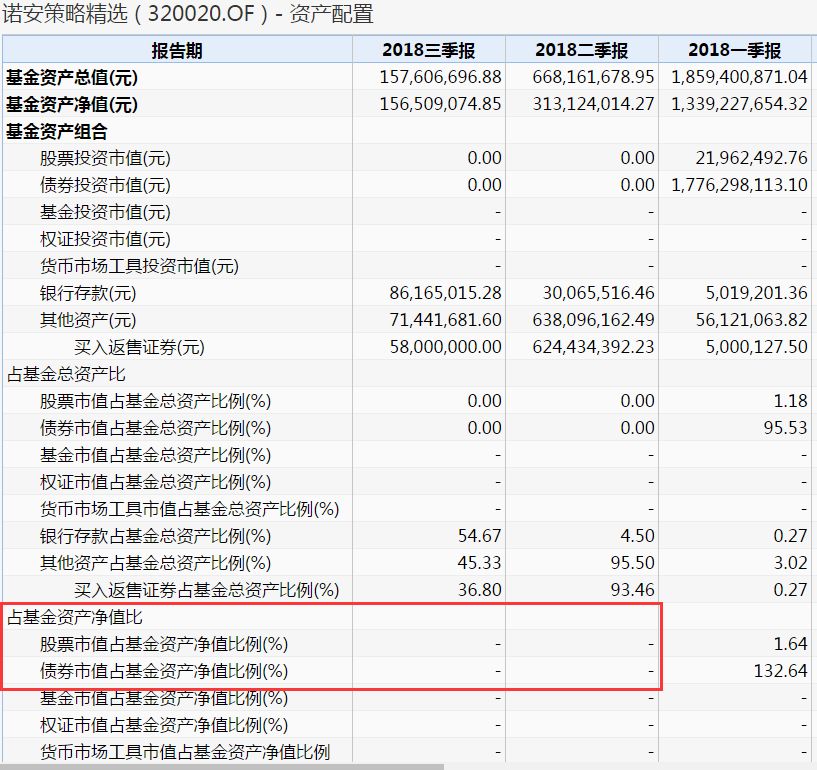This screenshot has width=817, height=770.
Task: Click the 95.53 bond ratio cell
Action: point(786,428)
